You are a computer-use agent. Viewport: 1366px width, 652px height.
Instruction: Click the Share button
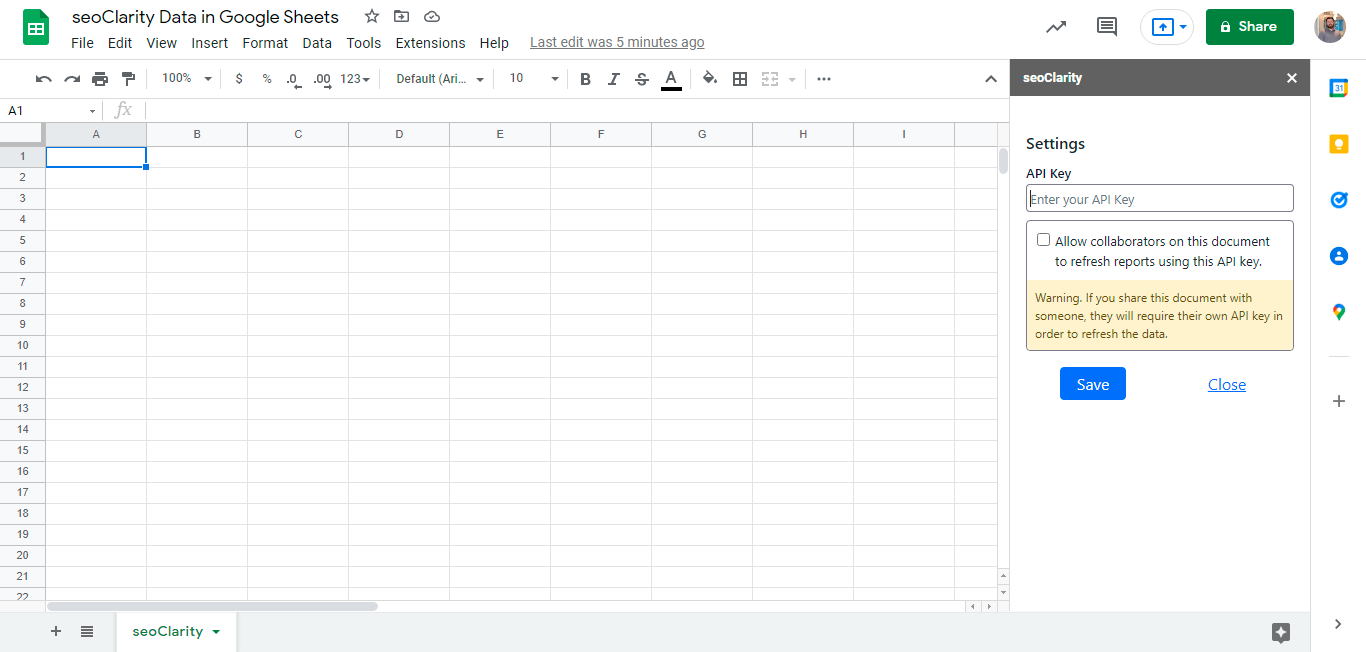pyautogui.click(x=1250, y=27)
